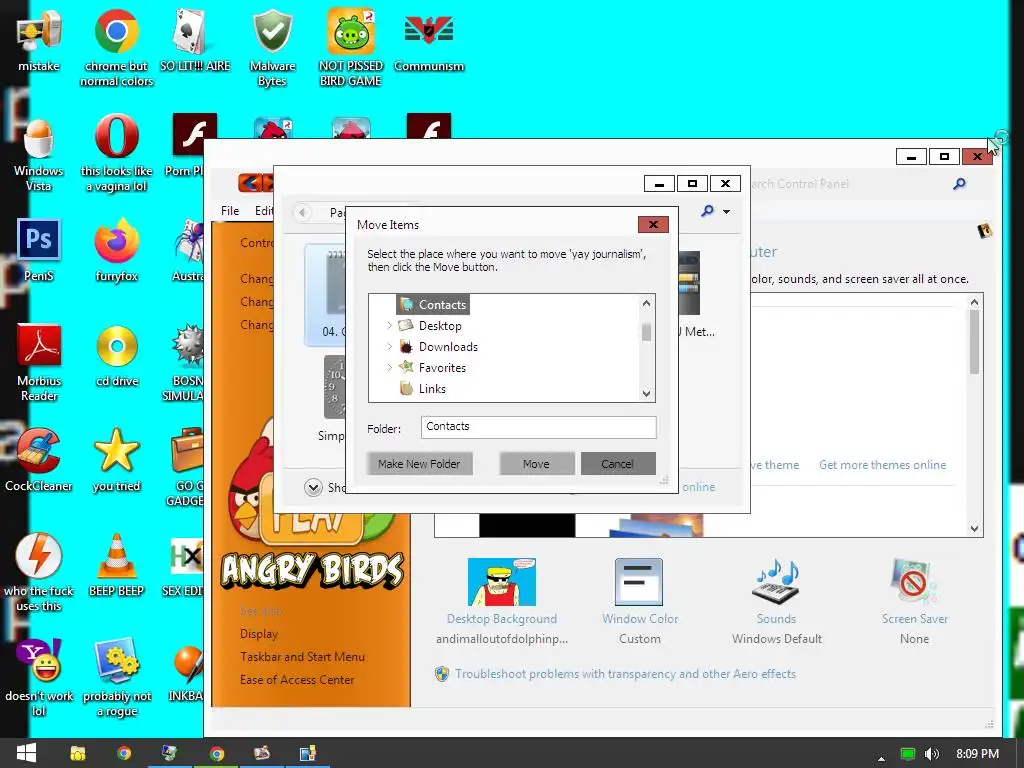Open the 'probably not a rogue' icon

[116, 677]
